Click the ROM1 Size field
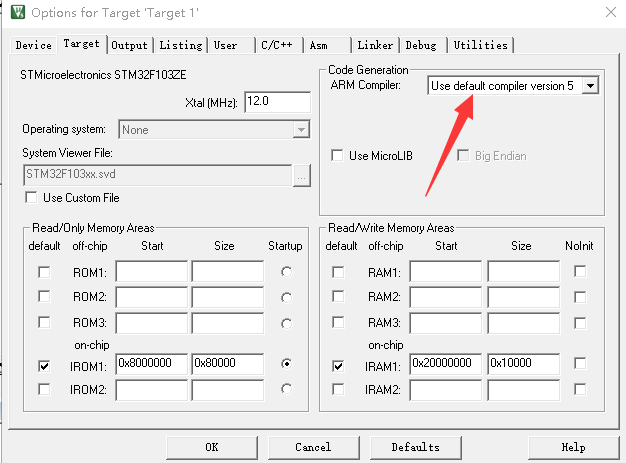626x463 pixels. 228,272
